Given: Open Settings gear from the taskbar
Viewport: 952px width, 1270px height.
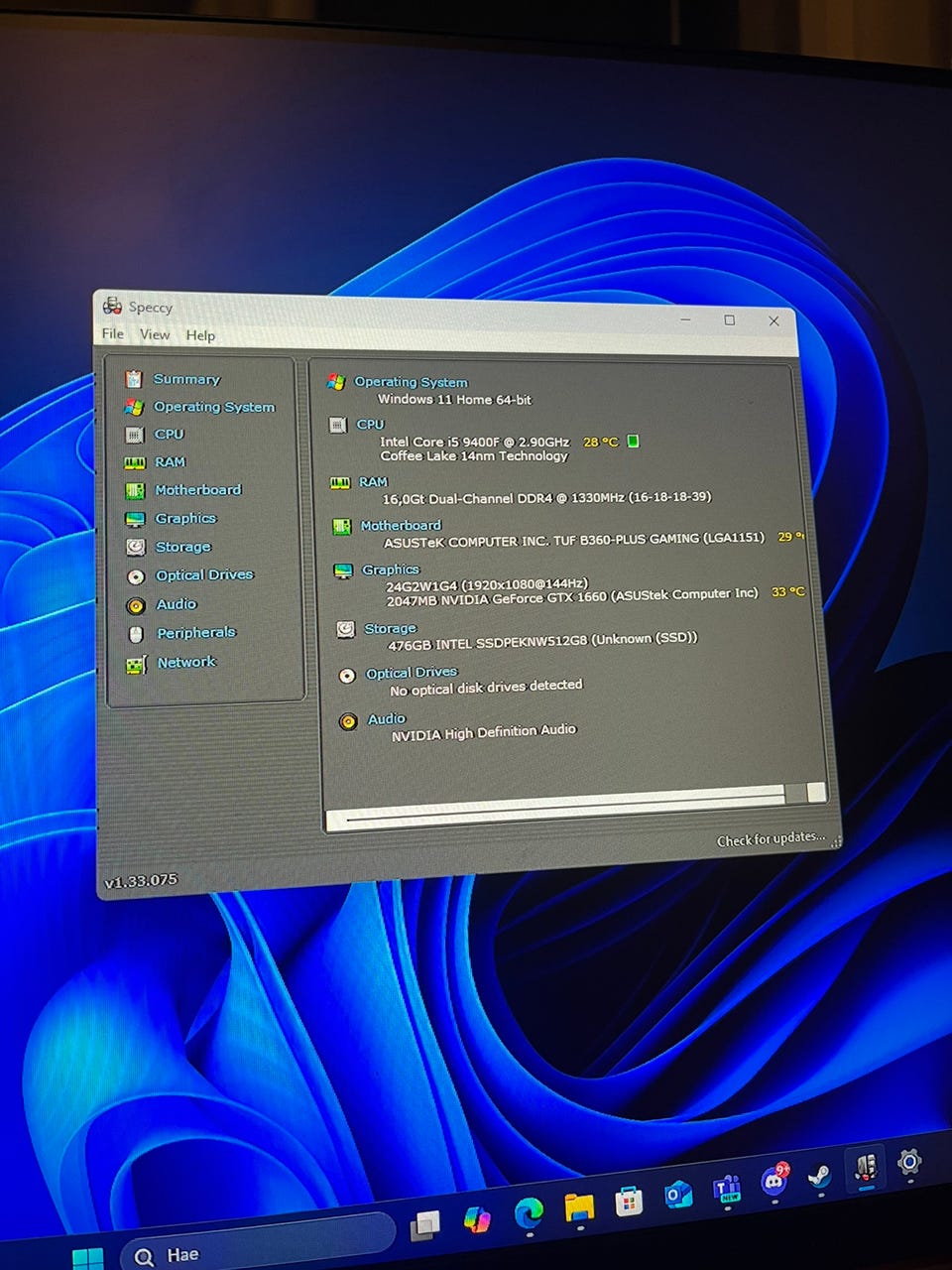Looking at the screenshot, I should click(x=909, y=1161).
